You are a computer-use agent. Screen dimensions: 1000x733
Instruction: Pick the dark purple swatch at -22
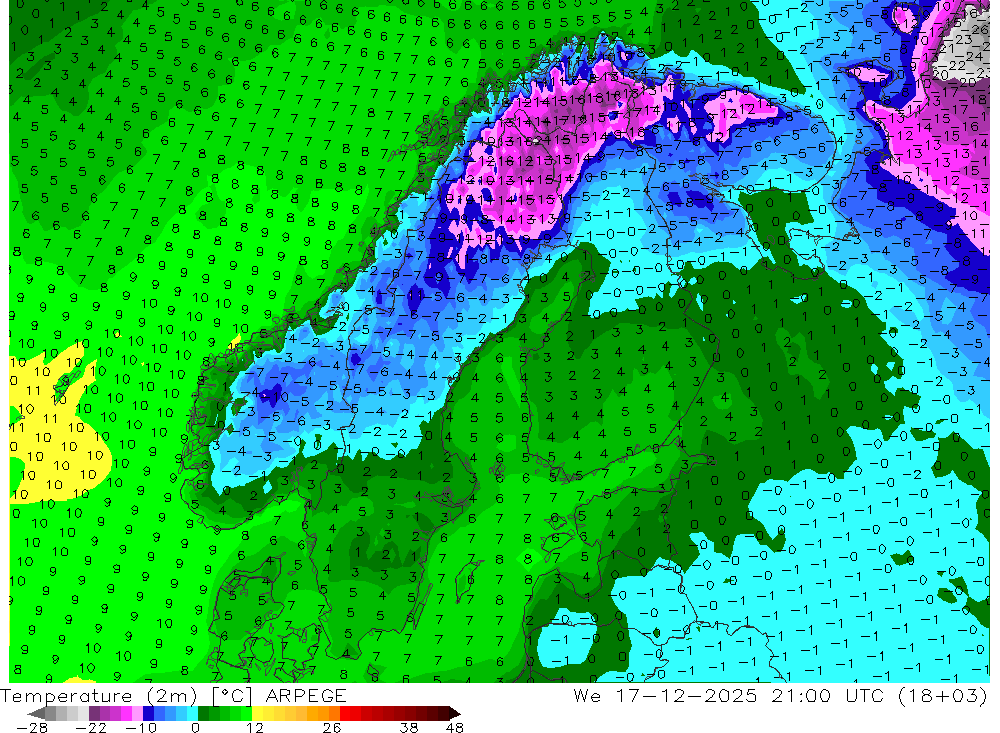tap(94, 714)
